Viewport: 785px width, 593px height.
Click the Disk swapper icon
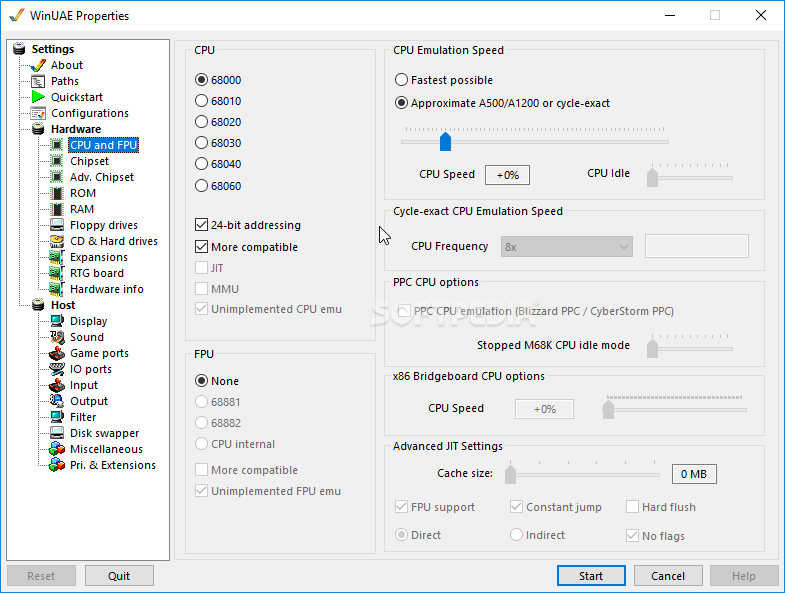(57, 433)
